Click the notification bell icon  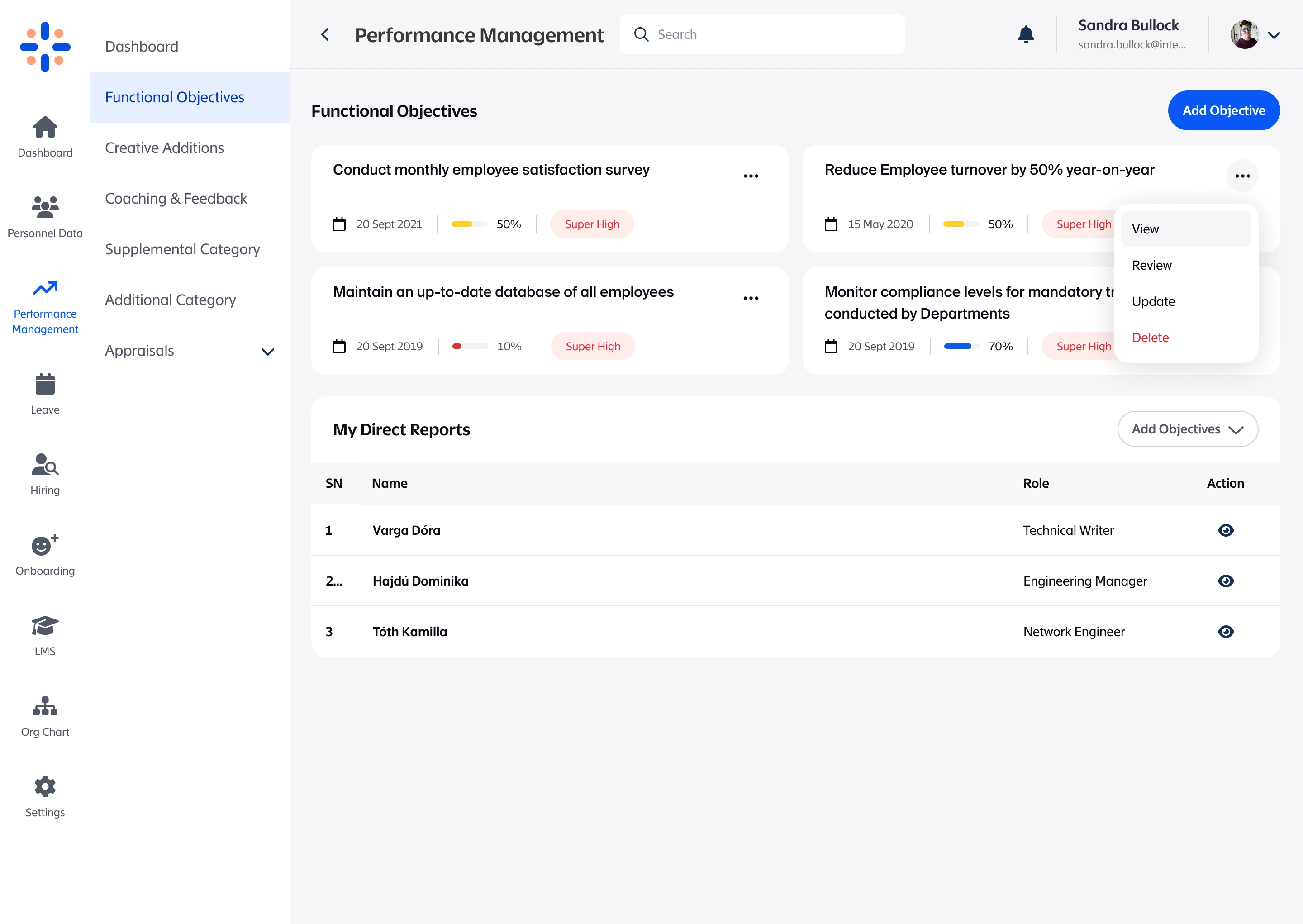(1026, 35)
